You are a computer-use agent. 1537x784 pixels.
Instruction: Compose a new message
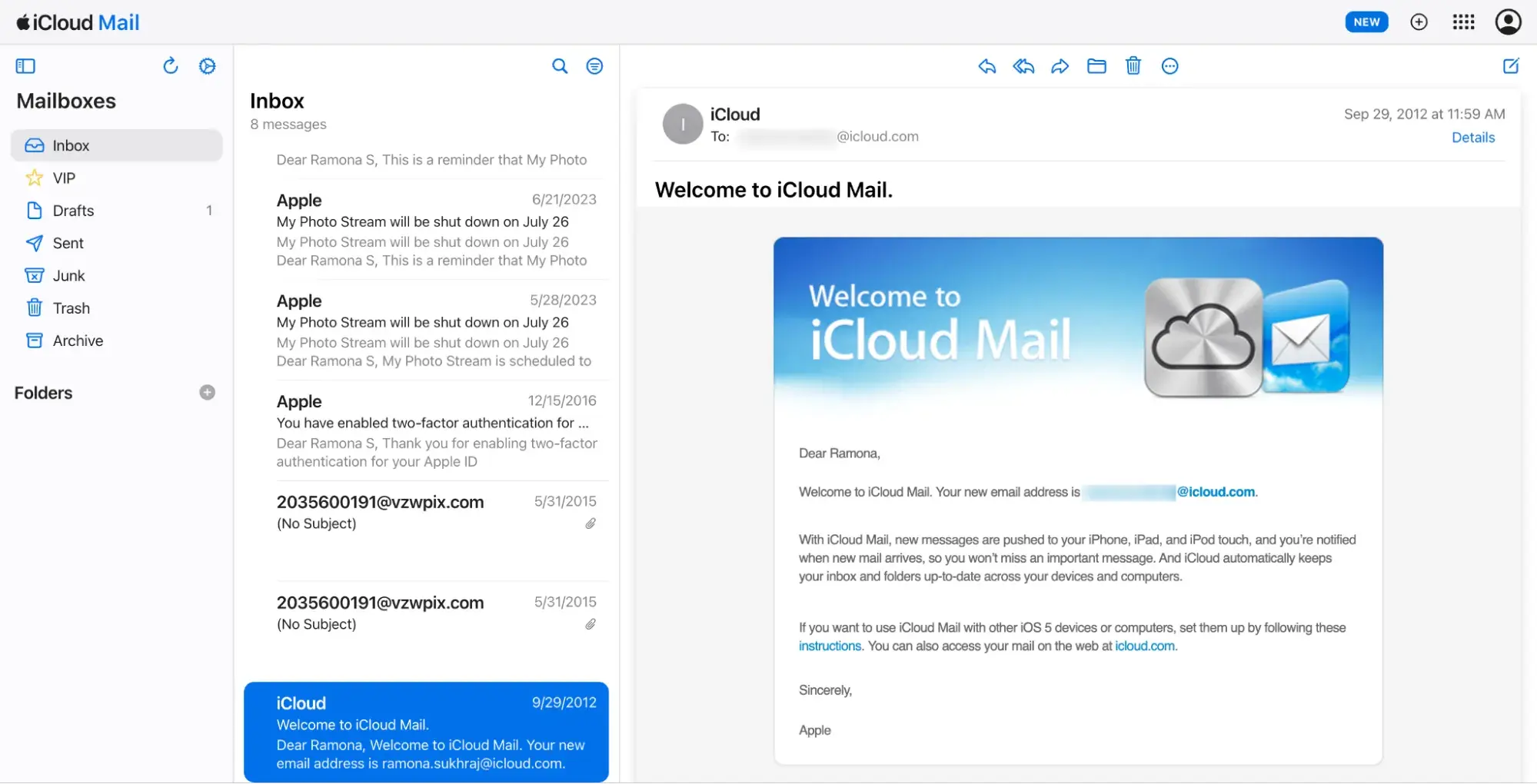(1511, 66)
